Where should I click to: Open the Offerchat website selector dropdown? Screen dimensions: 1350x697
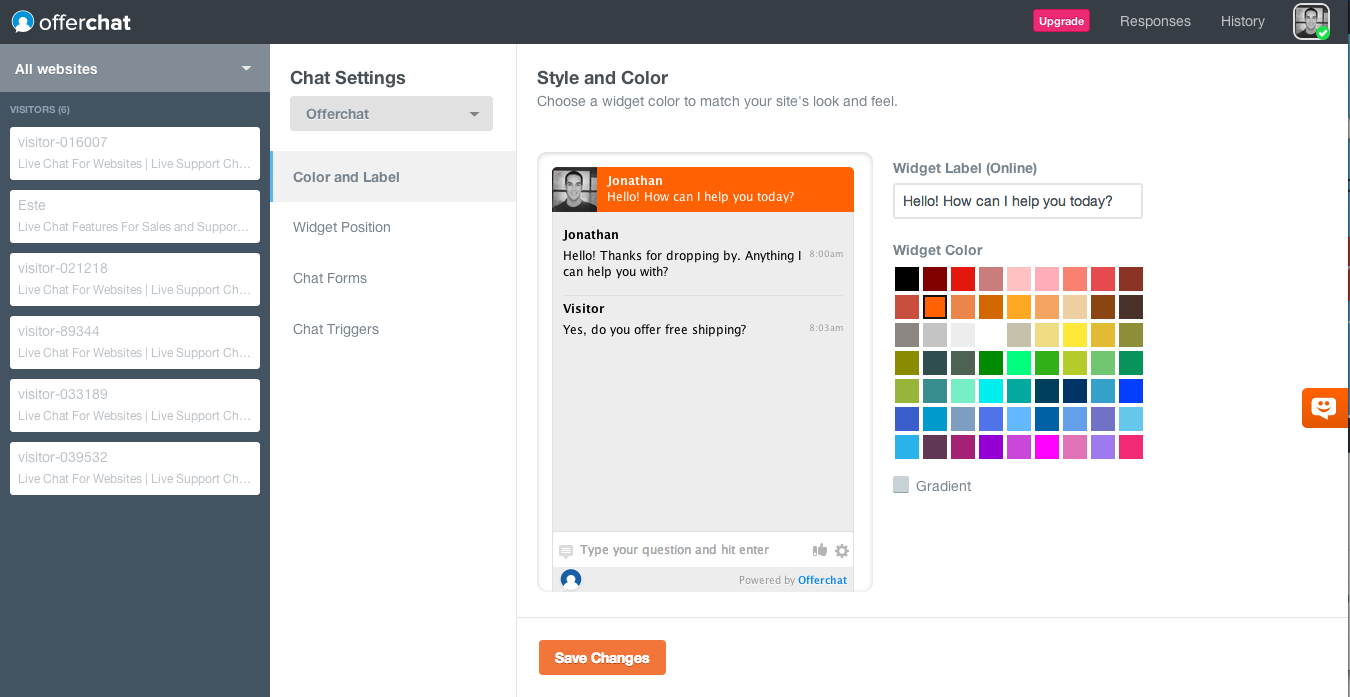tap(391, 114)
